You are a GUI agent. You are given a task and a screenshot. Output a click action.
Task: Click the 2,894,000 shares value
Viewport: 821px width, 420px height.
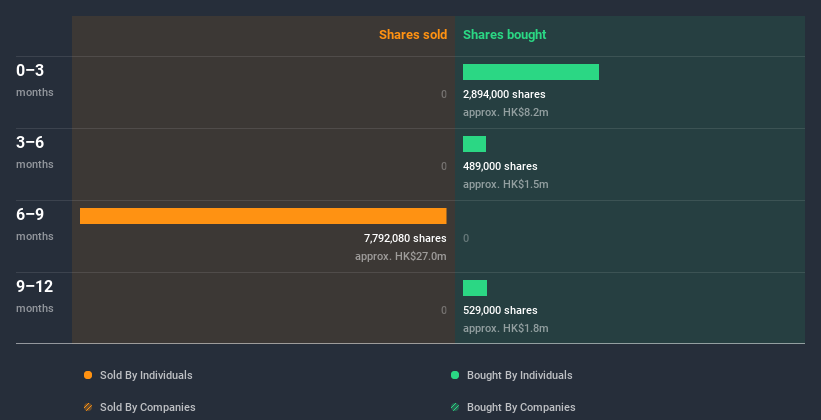pos(504,94)
